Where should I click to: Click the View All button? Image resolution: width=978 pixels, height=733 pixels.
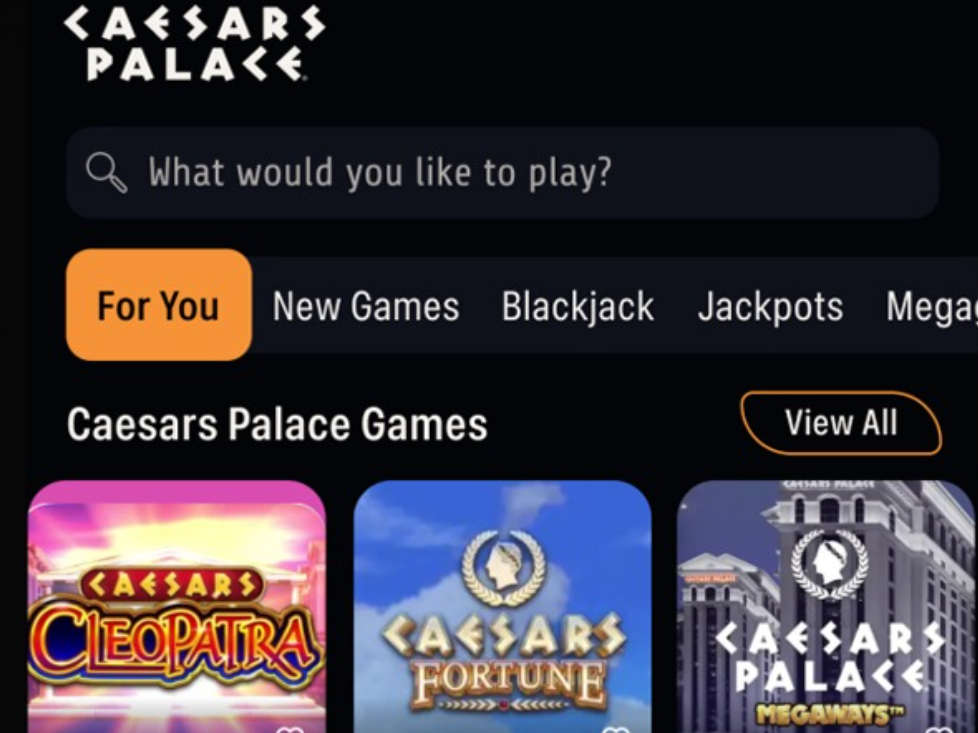coord(841,421)
